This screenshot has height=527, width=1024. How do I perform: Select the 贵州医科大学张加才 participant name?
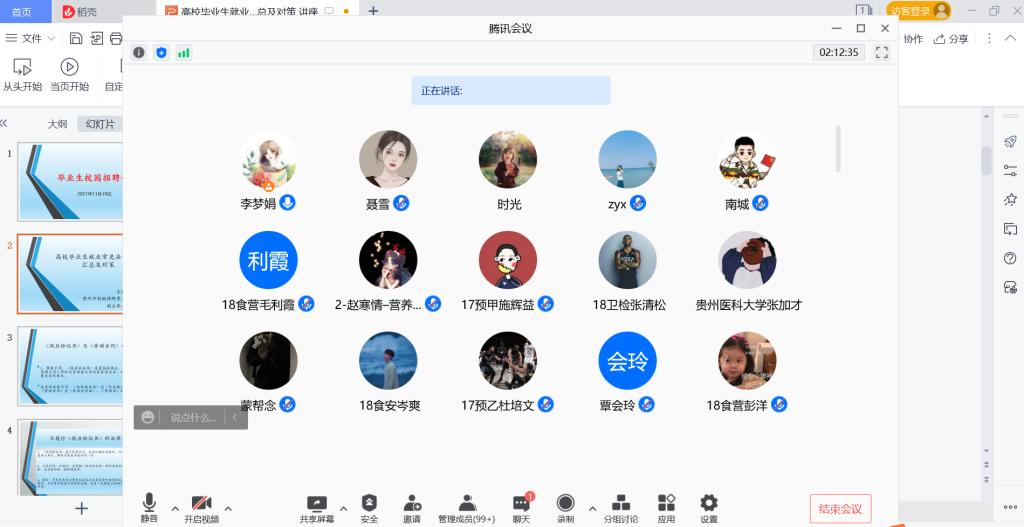pyautogui.click(x=748, y=305)
